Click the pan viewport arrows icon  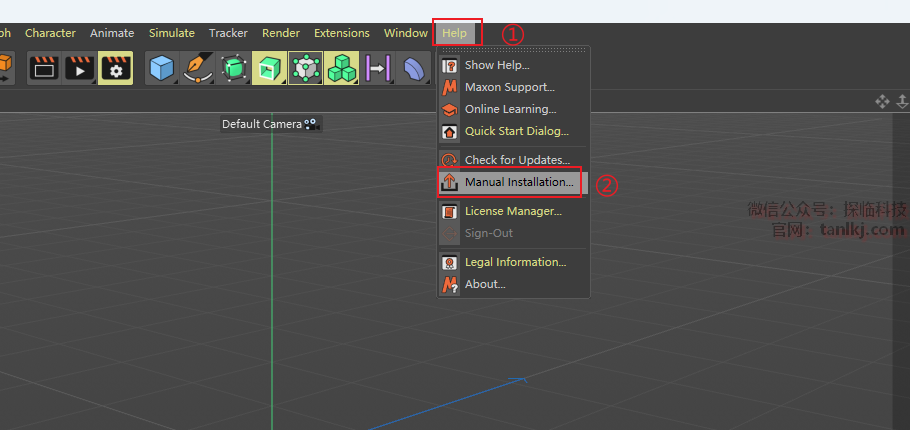click(882, 101)
